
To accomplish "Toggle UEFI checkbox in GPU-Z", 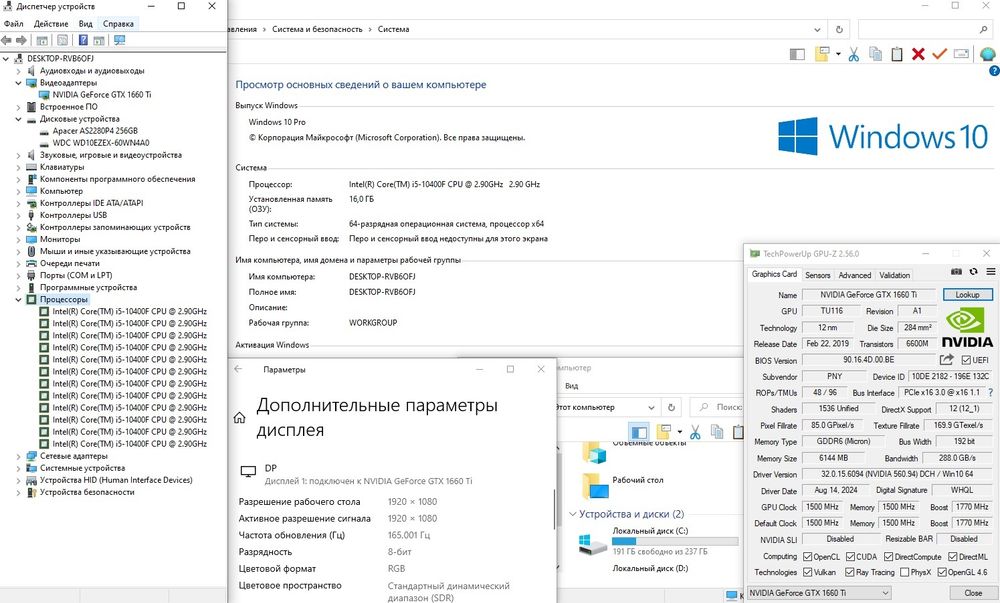I will [966, 360].
